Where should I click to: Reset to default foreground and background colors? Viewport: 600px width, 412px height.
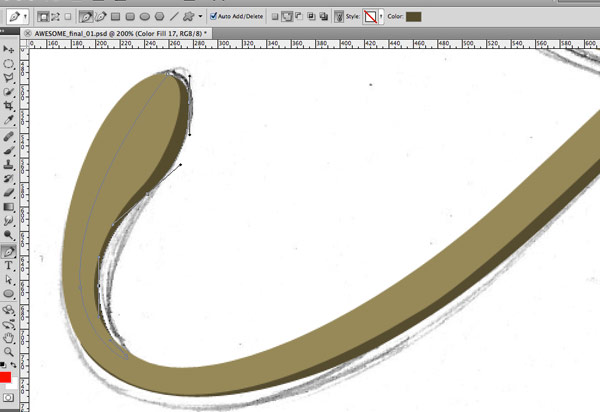3,365
